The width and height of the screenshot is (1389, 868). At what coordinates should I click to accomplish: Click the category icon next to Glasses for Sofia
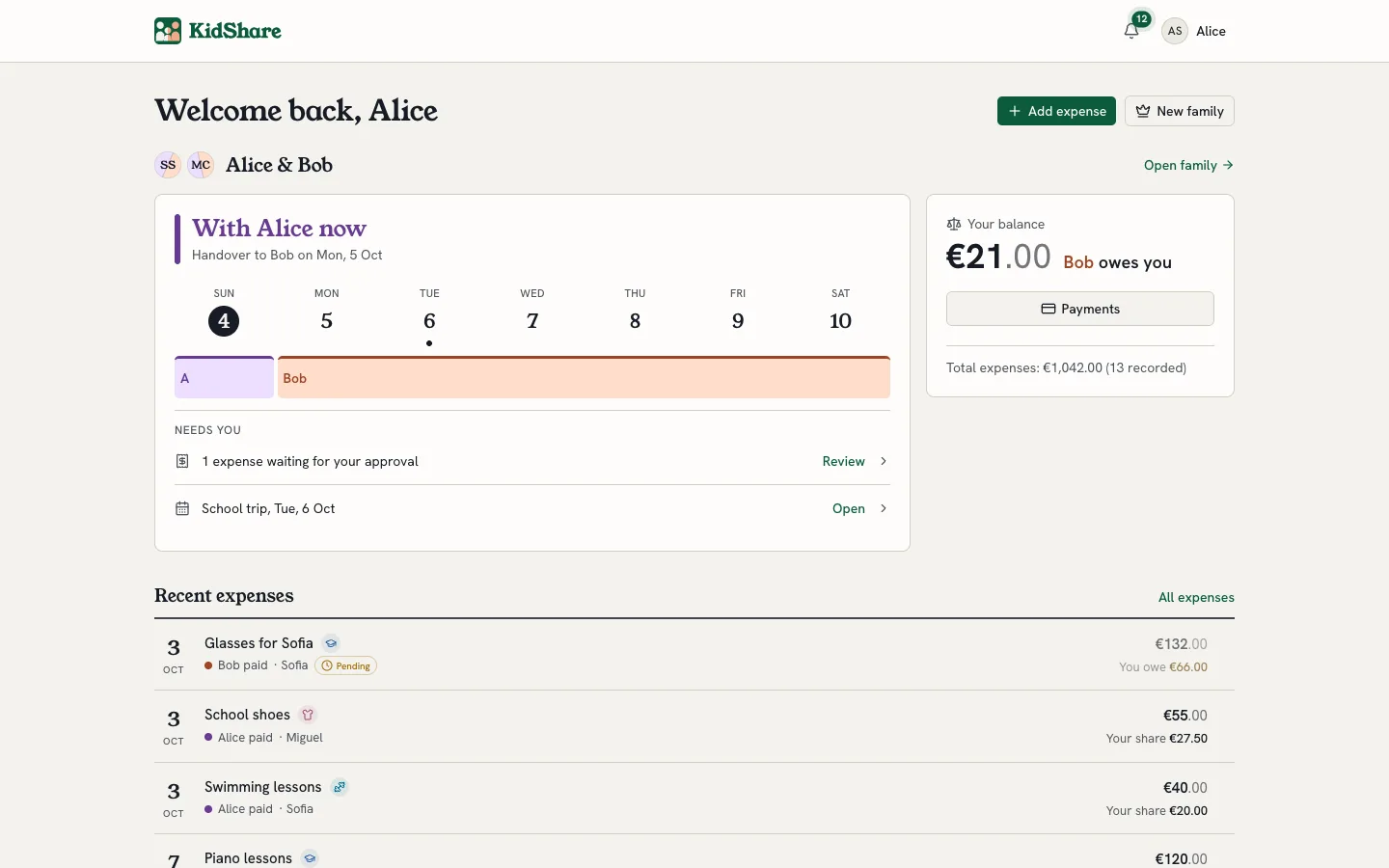[331, 643]
